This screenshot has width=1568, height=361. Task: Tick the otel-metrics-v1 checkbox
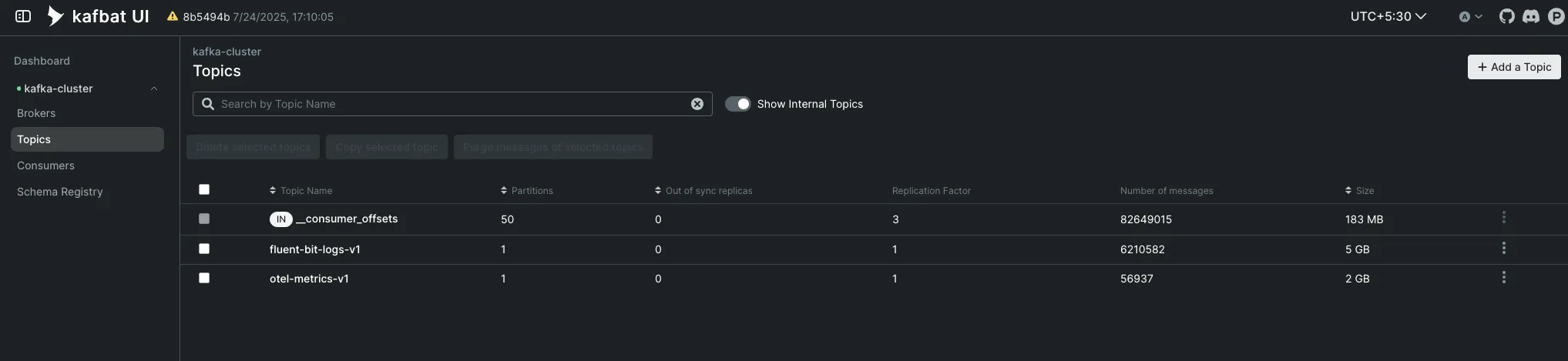pyautogui.click(x=204, y=278)
